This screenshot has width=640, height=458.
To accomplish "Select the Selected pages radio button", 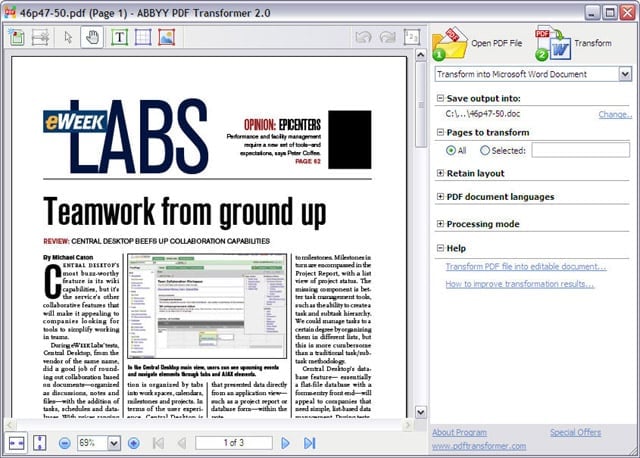I will [x=484, y=151].
